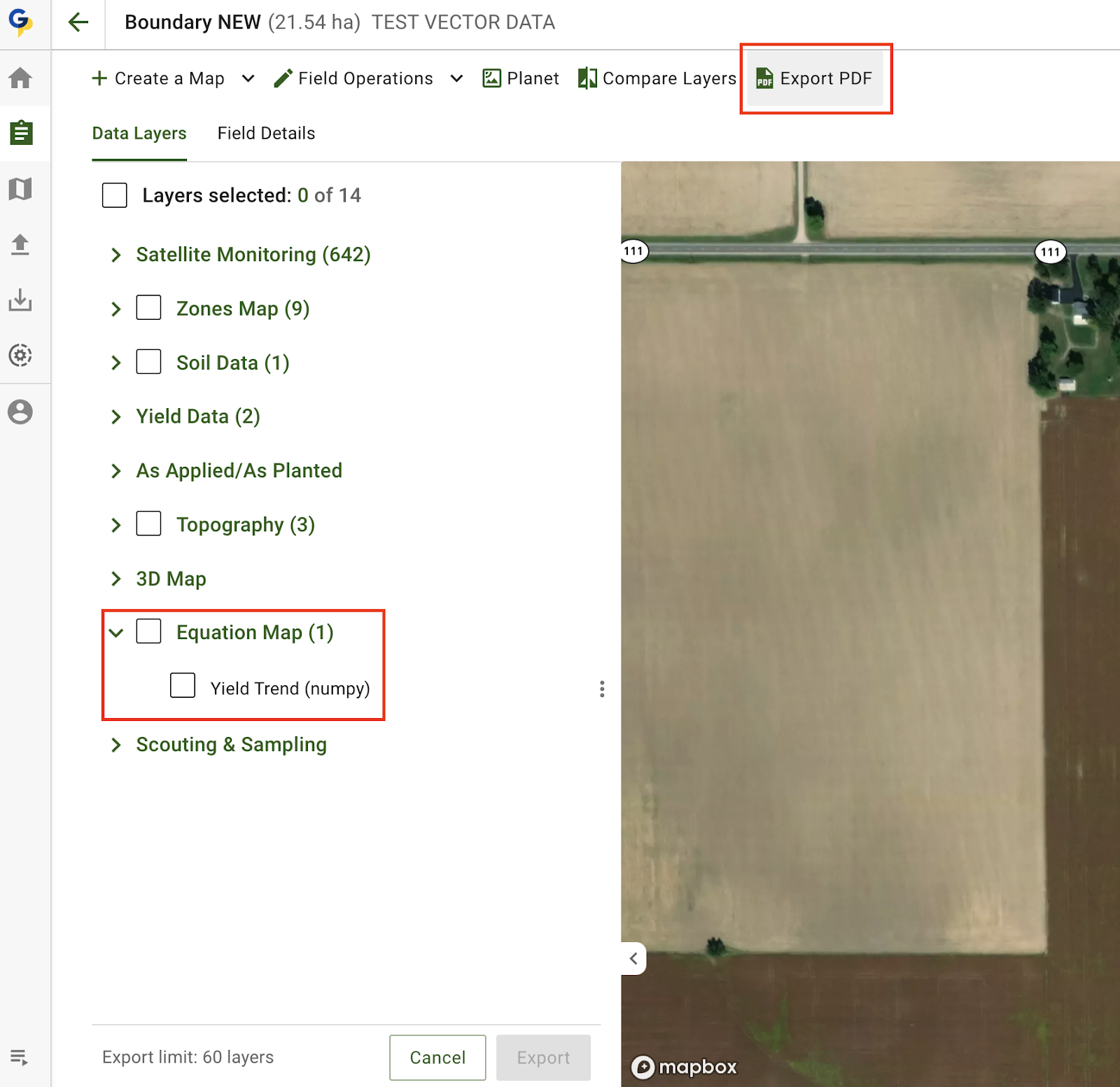The width and height of the screenshot is (1120, 1087).
Task: Select the Data Layers tab
Action: 139,133
